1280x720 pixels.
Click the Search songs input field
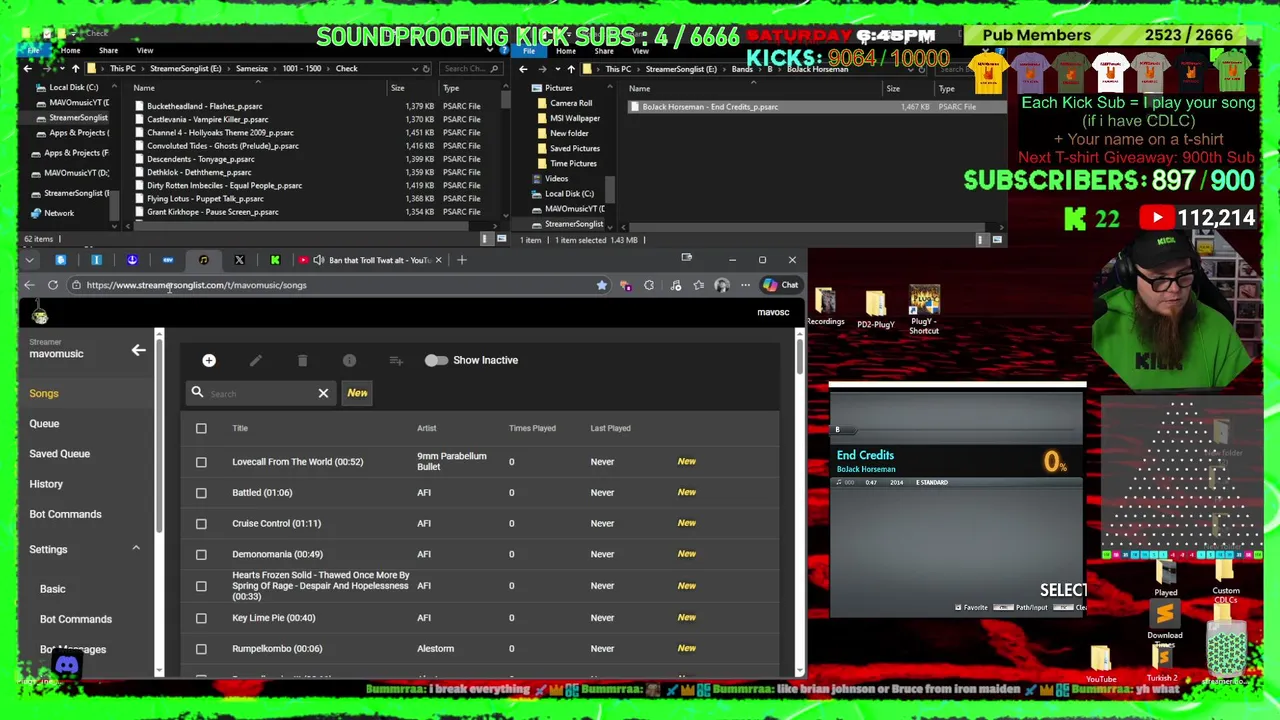260,393
